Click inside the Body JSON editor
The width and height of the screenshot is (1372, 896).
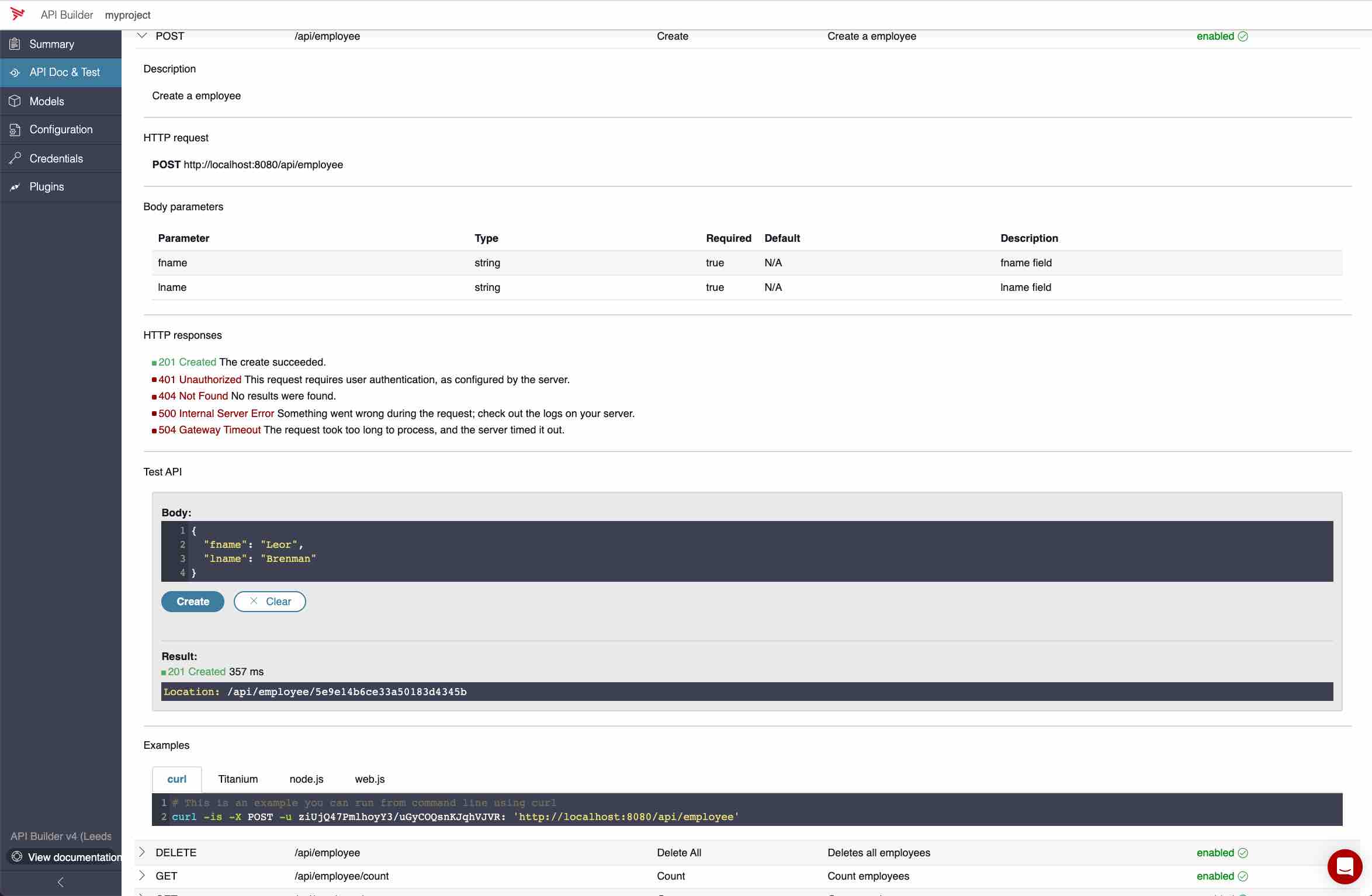747,551
